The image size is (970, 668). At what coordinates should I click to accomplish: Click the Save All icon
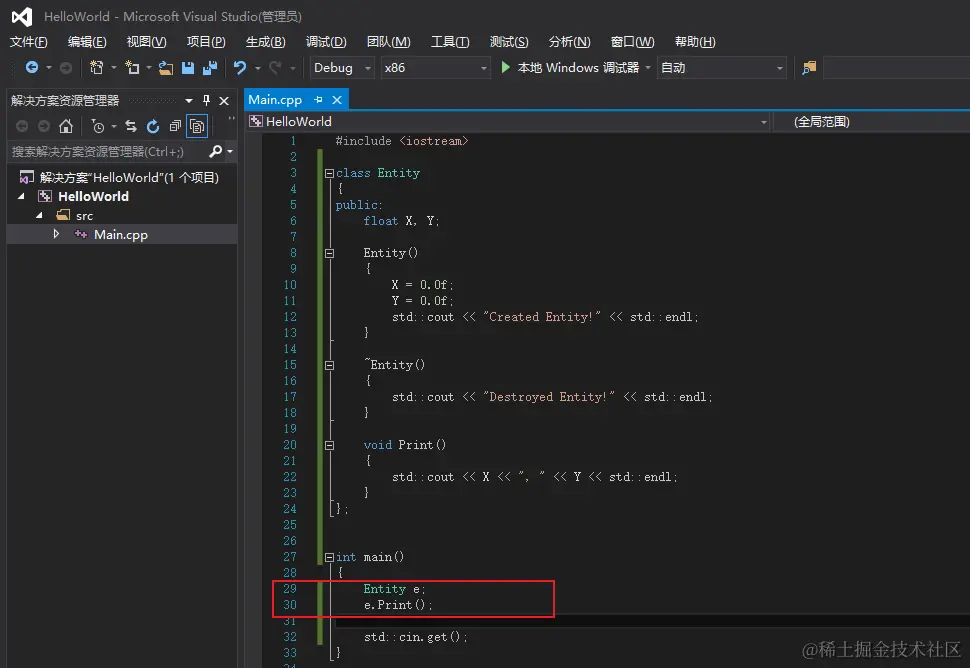tap(210, 67)
